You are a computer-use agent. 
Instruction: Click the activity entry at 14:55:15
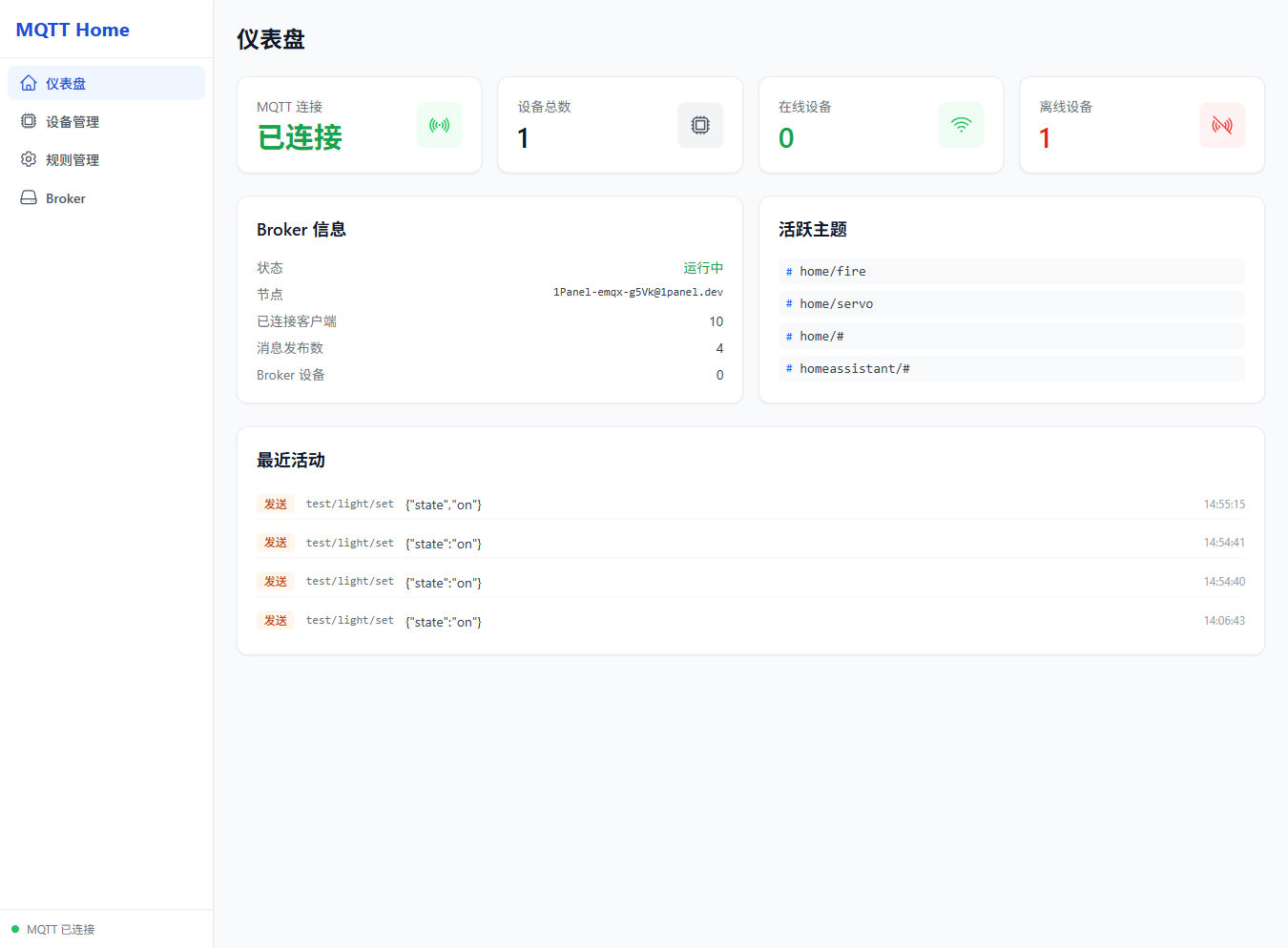[750, 505]
